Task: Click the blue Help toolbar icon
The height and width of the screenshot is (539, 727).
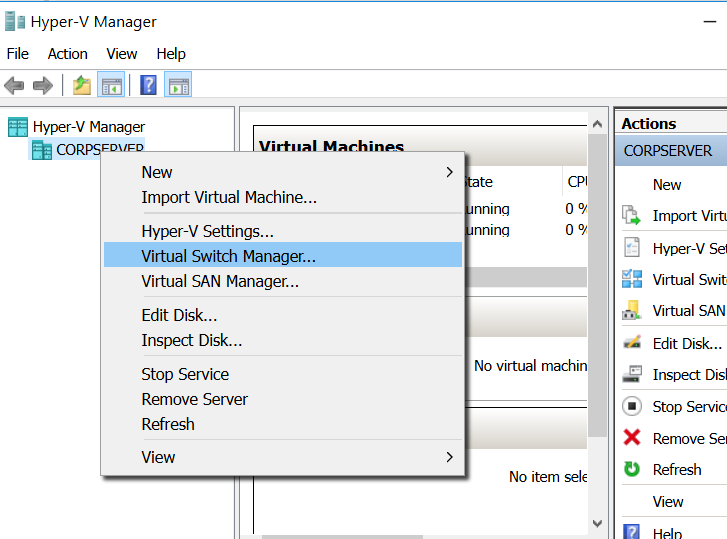Action: pos(148,86)
